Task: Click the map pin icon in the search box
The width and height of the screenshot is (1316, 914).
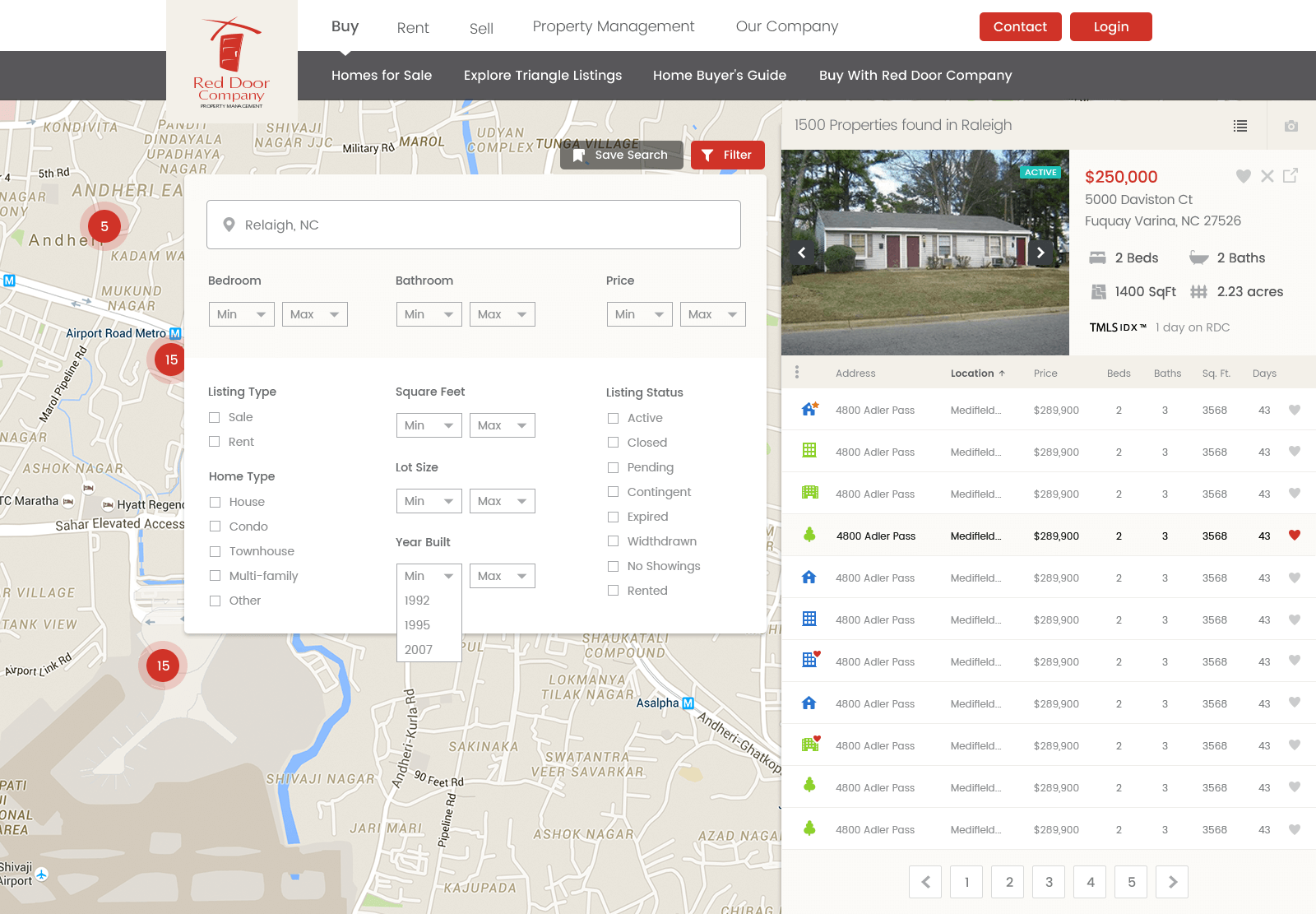Action: point(229,225)
